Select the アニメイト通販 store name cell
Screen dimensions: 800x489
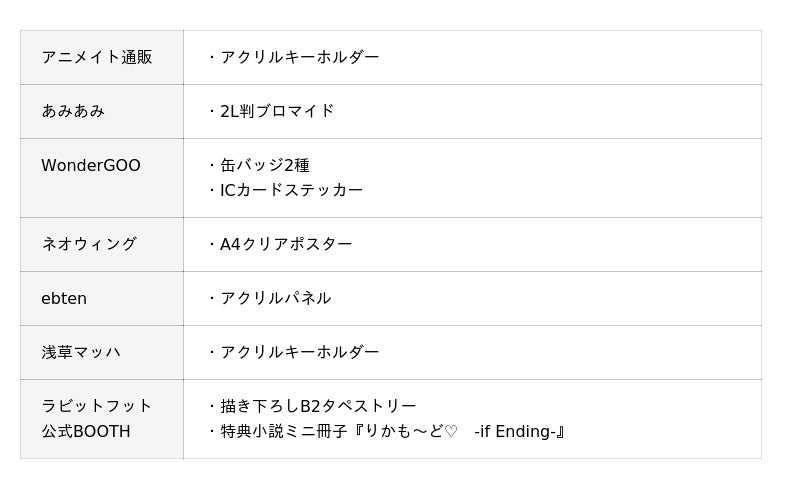[x=97, y=57]
